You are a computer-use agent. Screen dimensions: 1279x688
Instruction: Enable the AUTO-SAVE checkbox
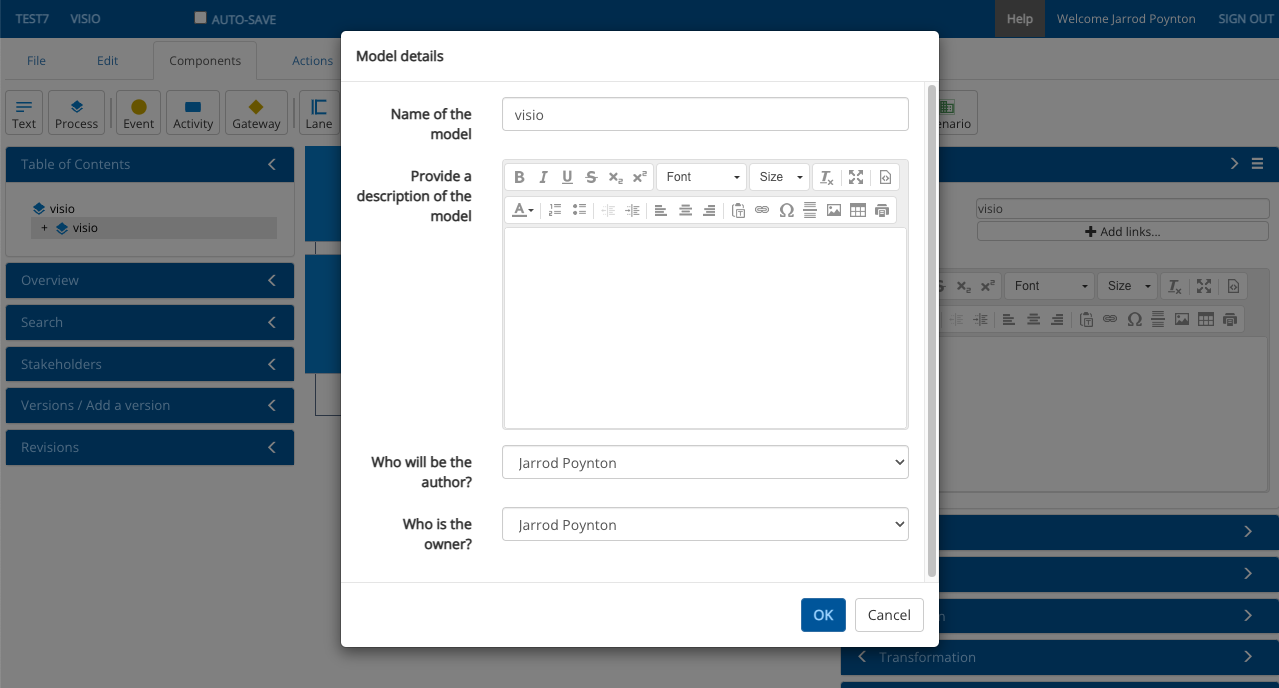[200, 18]
